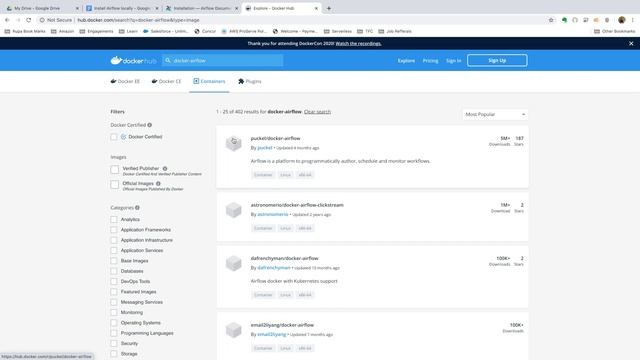
Task: Open Learn bookmarks folder
Action: pyautogui.click(x=128, y=31)
